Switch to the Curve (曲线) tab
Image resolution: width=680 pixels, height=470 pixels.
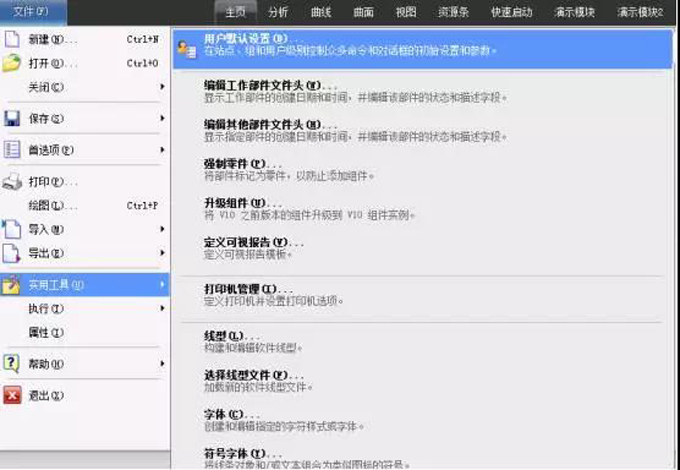(x=321, y=12)
